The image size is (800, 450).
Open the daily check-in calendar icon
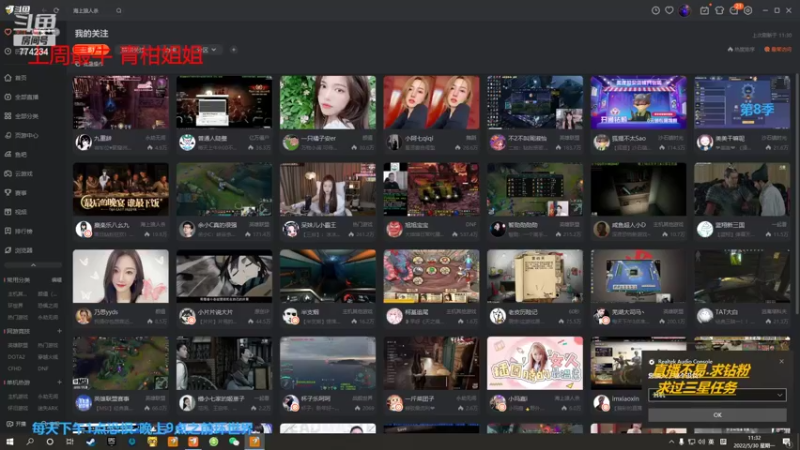tap(704, 10)
